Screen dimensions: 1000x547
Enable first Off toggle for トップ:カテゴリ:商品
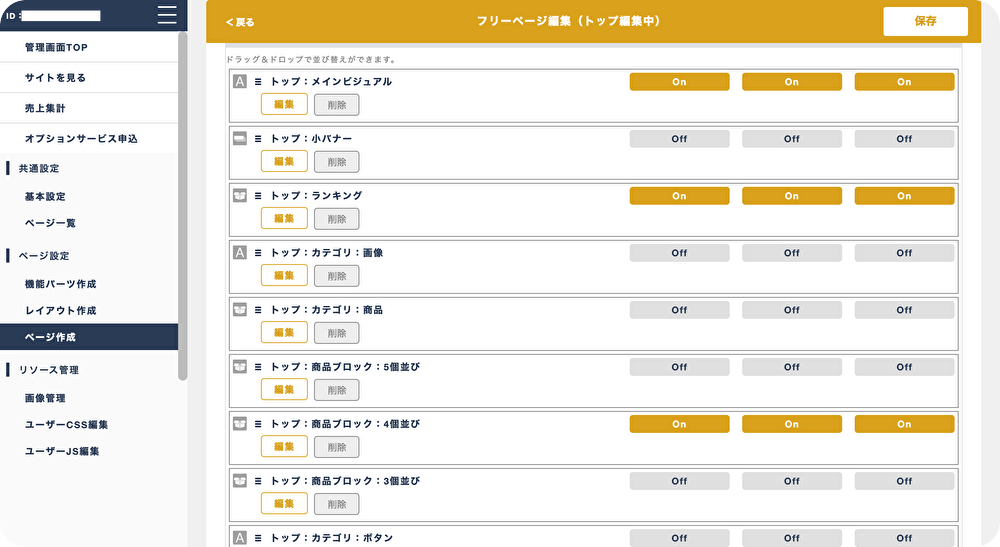tap(679, 310)
